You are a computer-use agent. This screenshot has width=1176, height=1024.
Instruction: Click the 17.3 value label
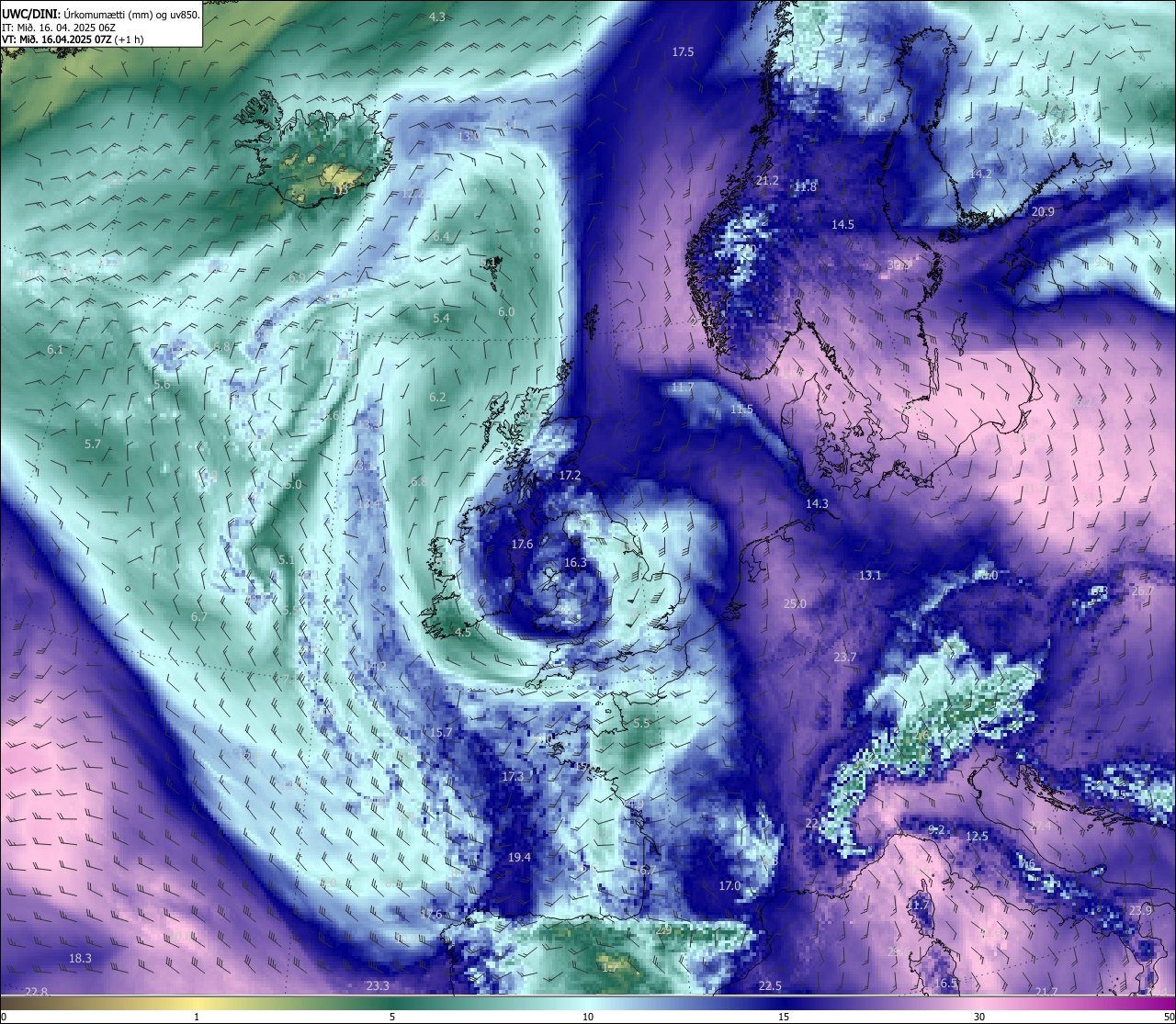point(513,777)
